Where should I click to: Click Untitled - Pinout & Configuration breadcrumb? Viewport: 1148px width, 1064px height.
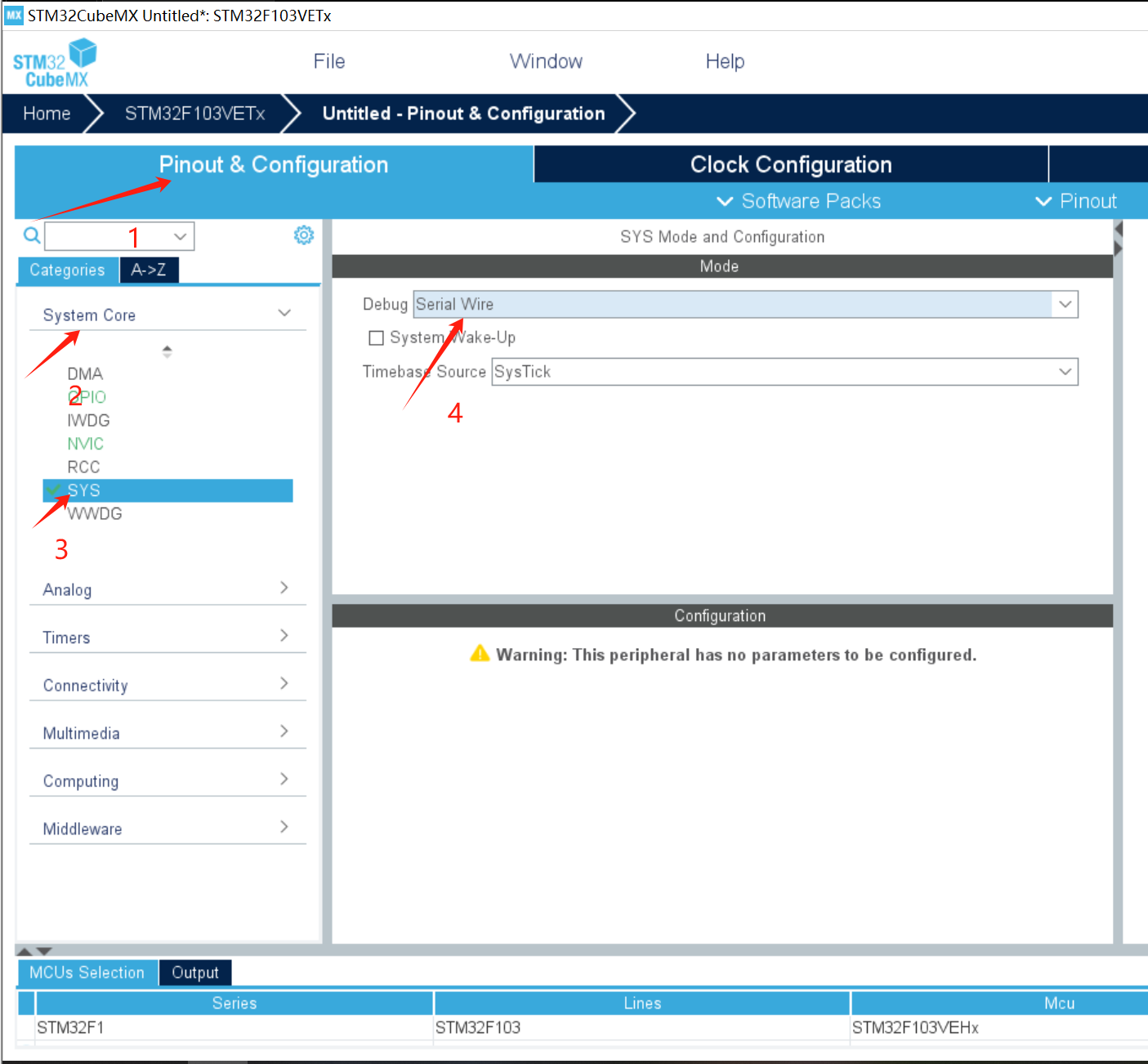pos(464,114)
